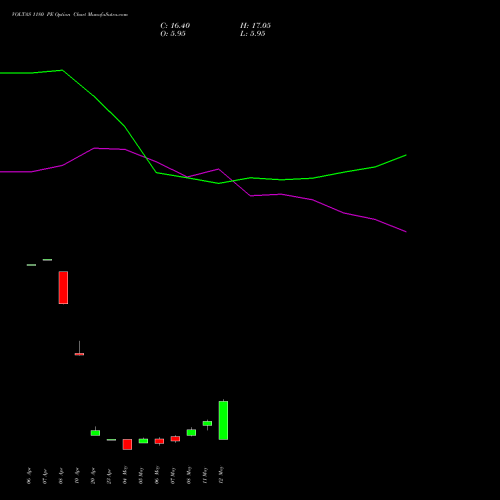Click the '05 May' date axis label
Screen dimensions: 500x500
coord(141,475)
